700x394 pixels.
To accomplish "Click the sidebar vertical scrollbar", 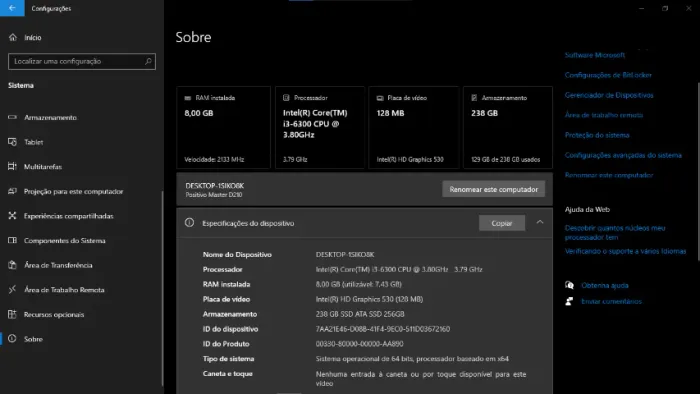I will [162, 288].
